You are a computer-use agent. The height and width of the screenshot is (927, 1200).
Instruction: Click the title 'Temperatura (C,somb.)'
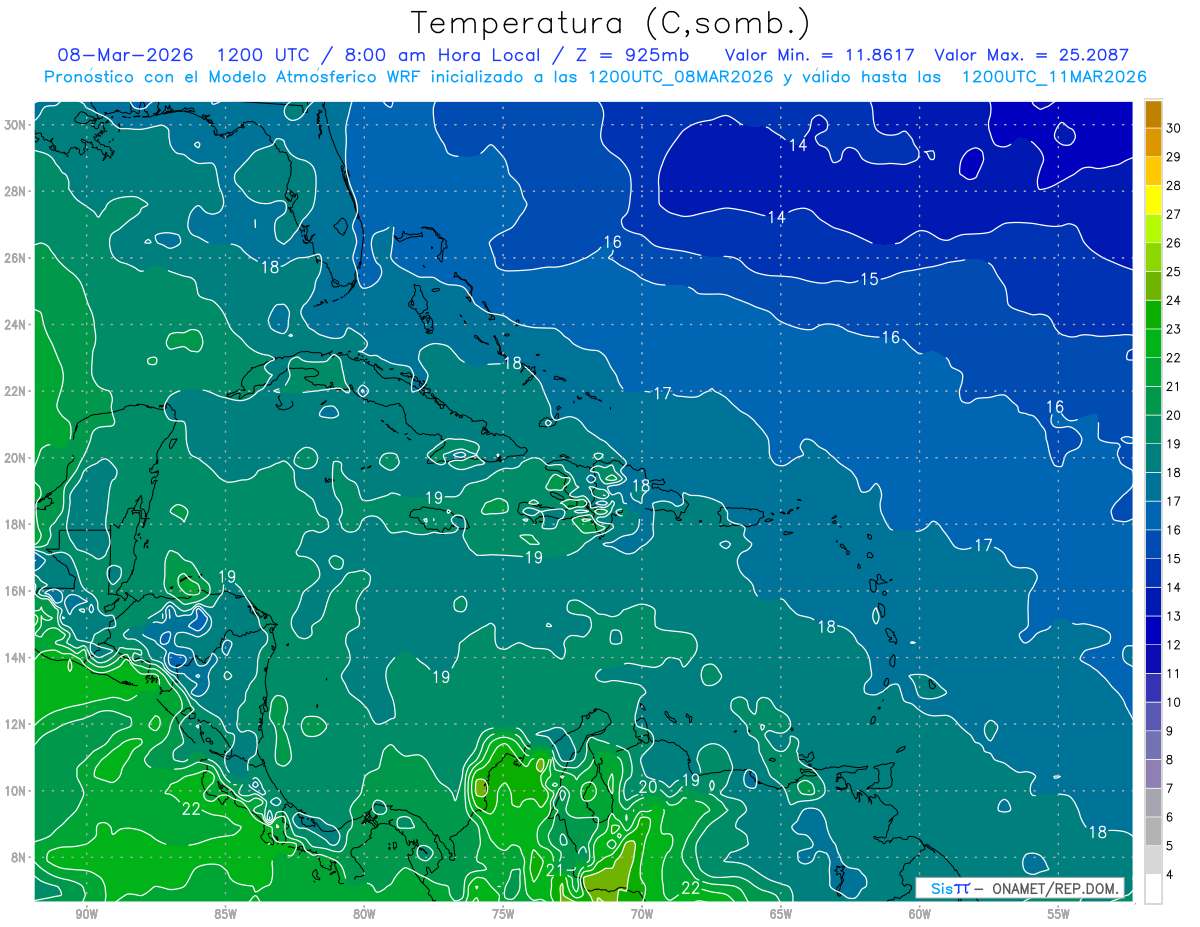click(611, 23)
